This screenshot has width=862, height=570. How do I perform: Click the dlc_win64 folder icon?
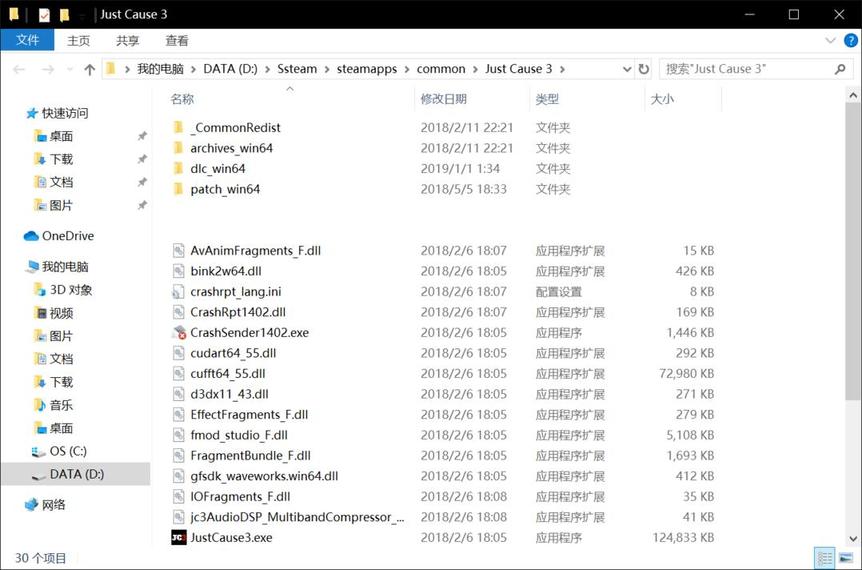[178, 168]
